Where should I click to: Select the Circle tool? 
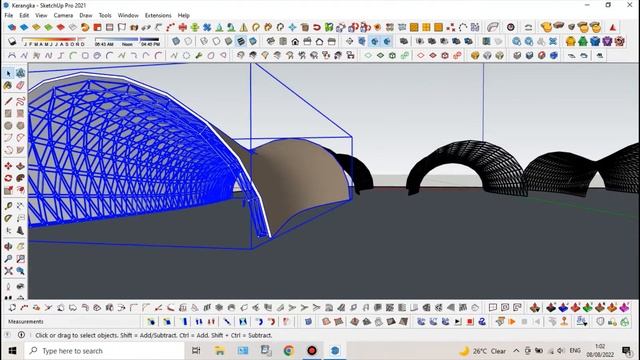point(9,126)
